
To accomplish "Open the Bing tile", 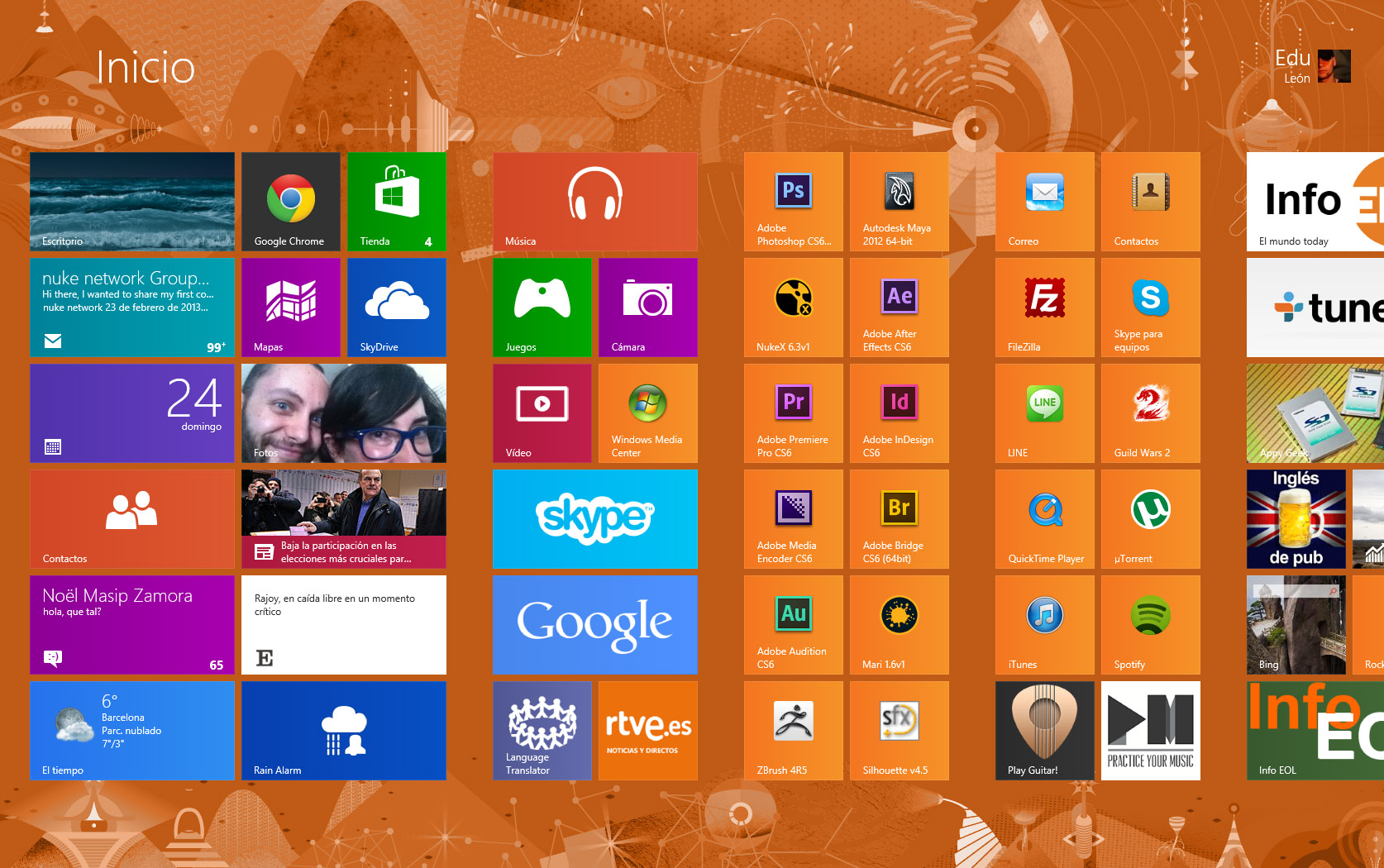I will pyautogui.click(x=1296, y=625).
